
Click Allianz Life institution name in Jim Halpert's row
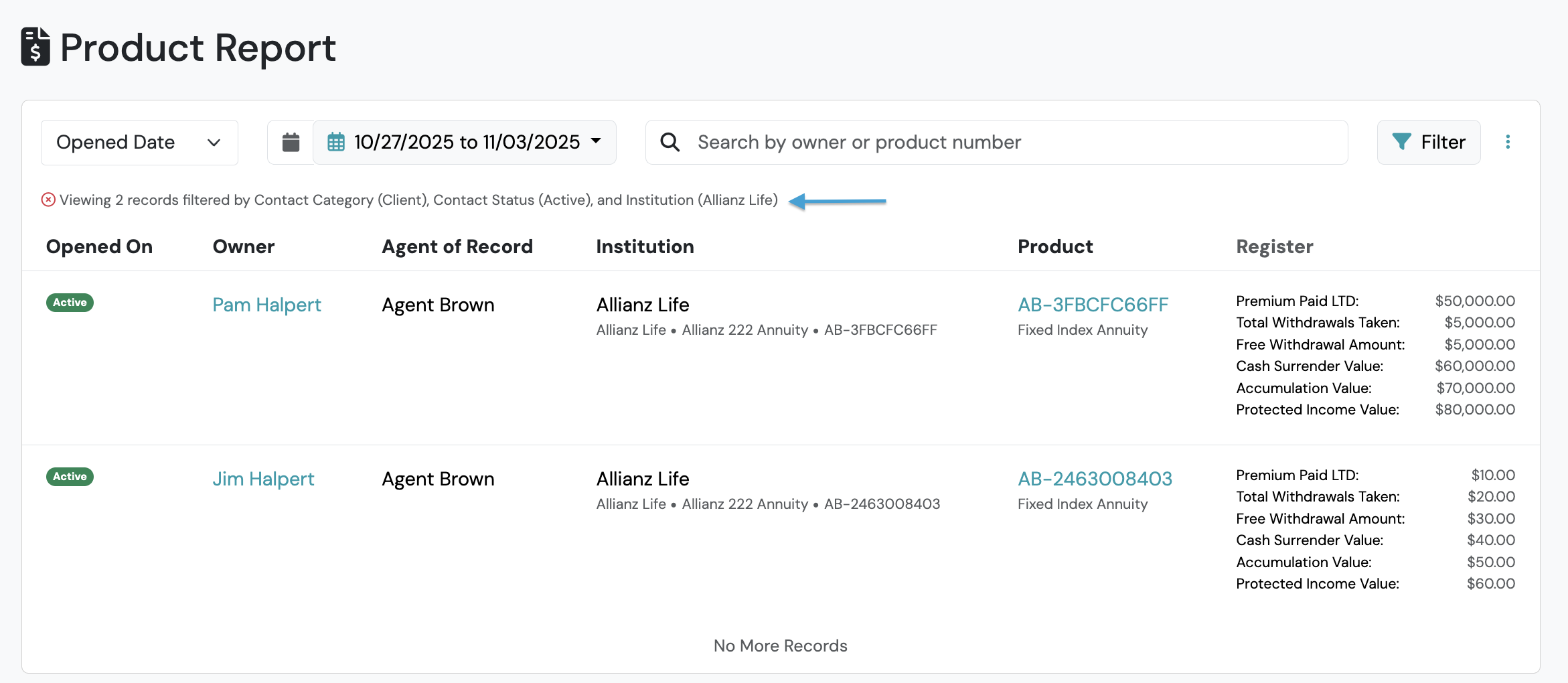point(643,479)
